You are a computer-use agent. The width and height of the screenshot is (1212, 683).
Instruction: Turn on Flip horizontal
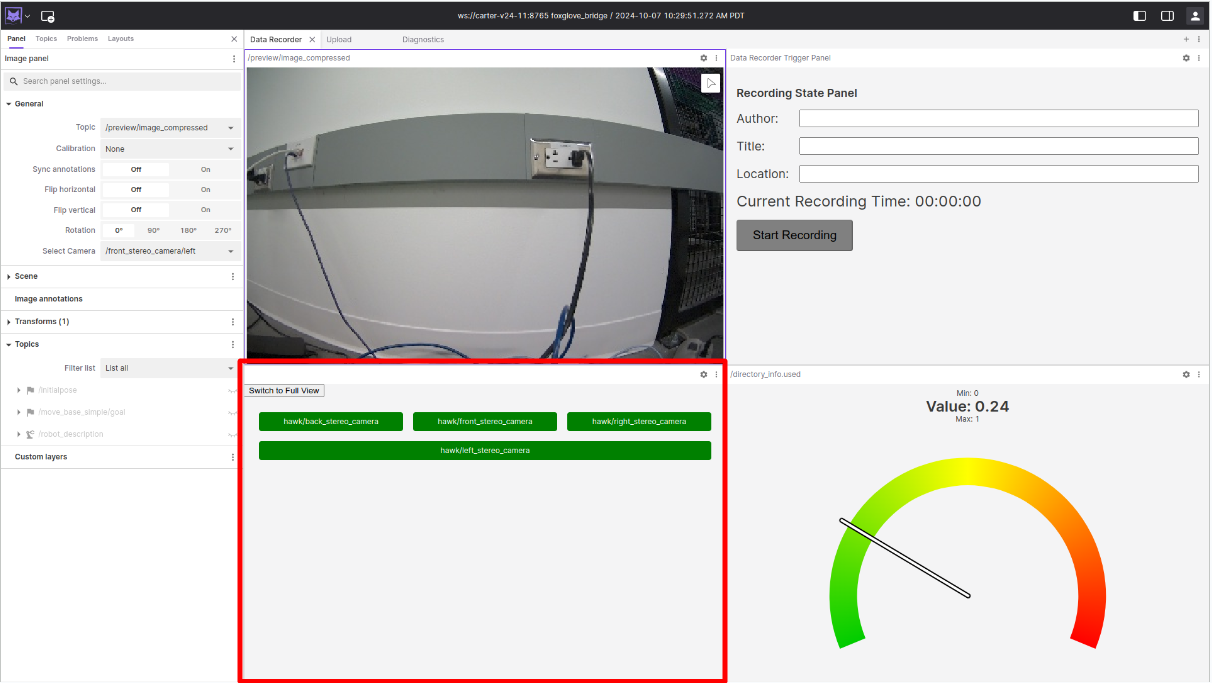204,189
